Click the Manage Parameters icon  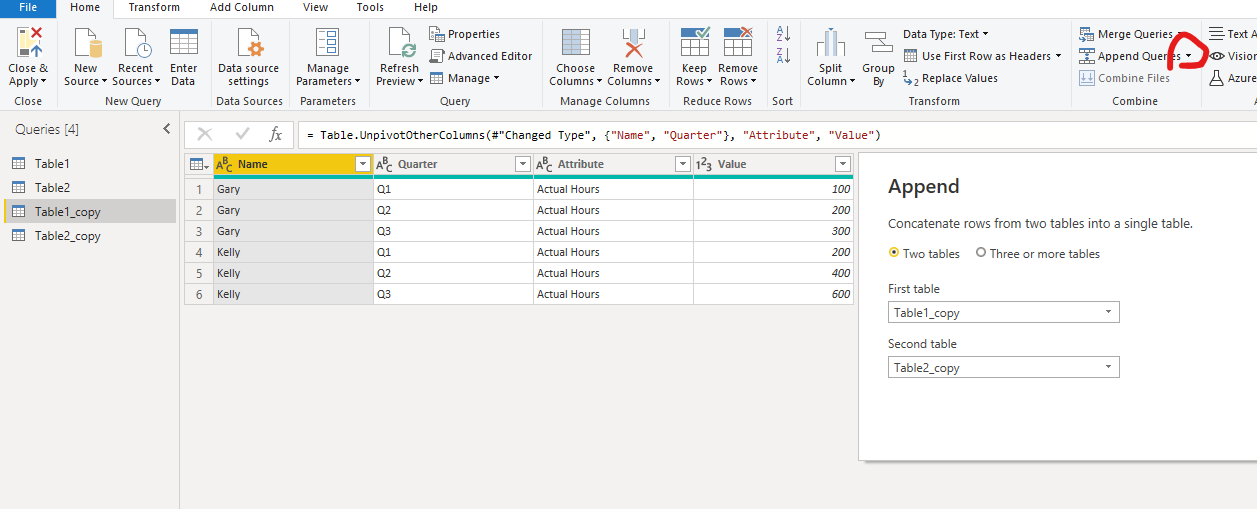[327, 43]
